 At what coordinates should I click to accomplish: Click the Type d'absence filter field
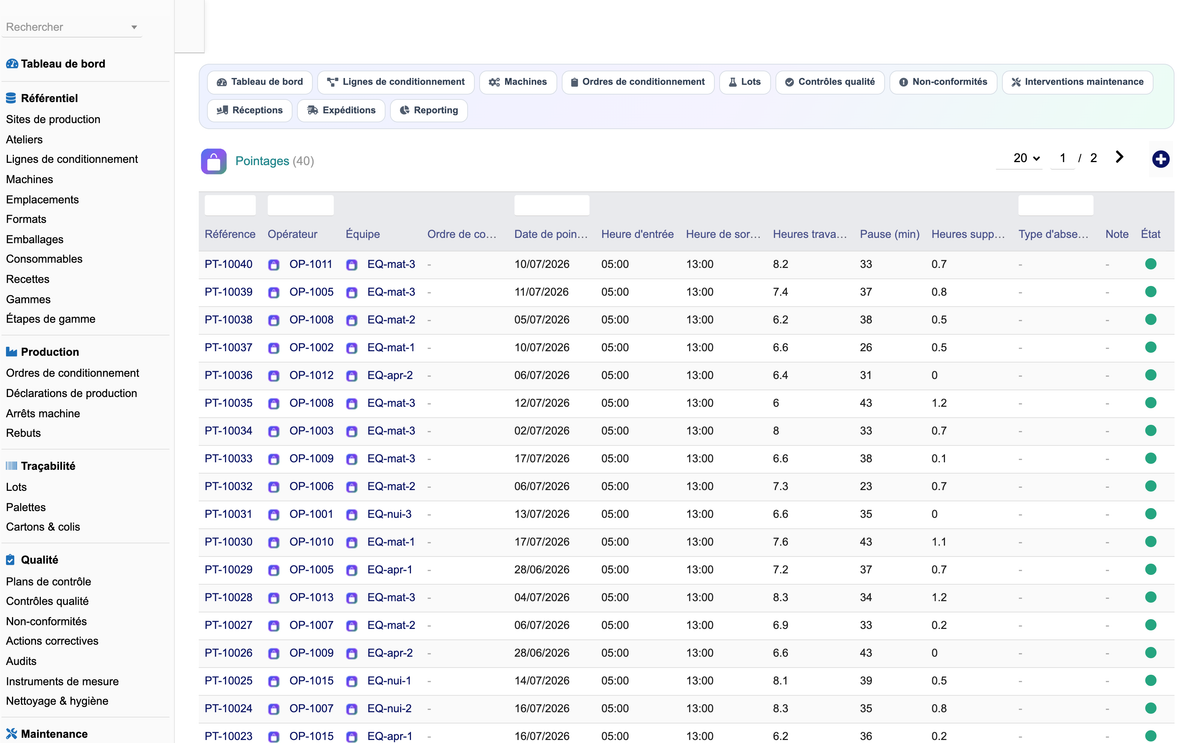[1056, 205]
